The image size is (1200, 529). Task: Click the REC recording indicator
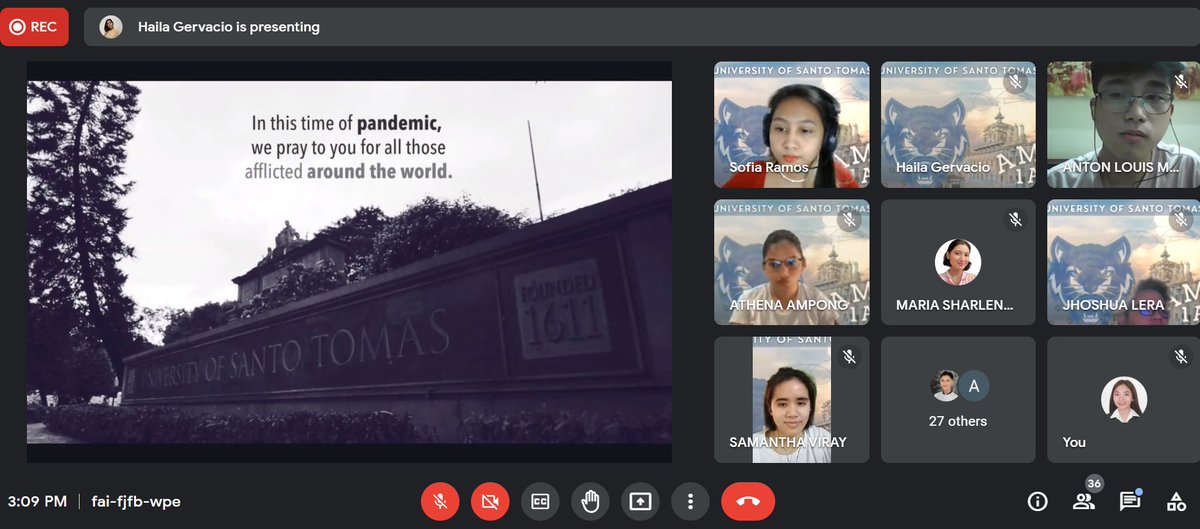(x=34, y=27)
